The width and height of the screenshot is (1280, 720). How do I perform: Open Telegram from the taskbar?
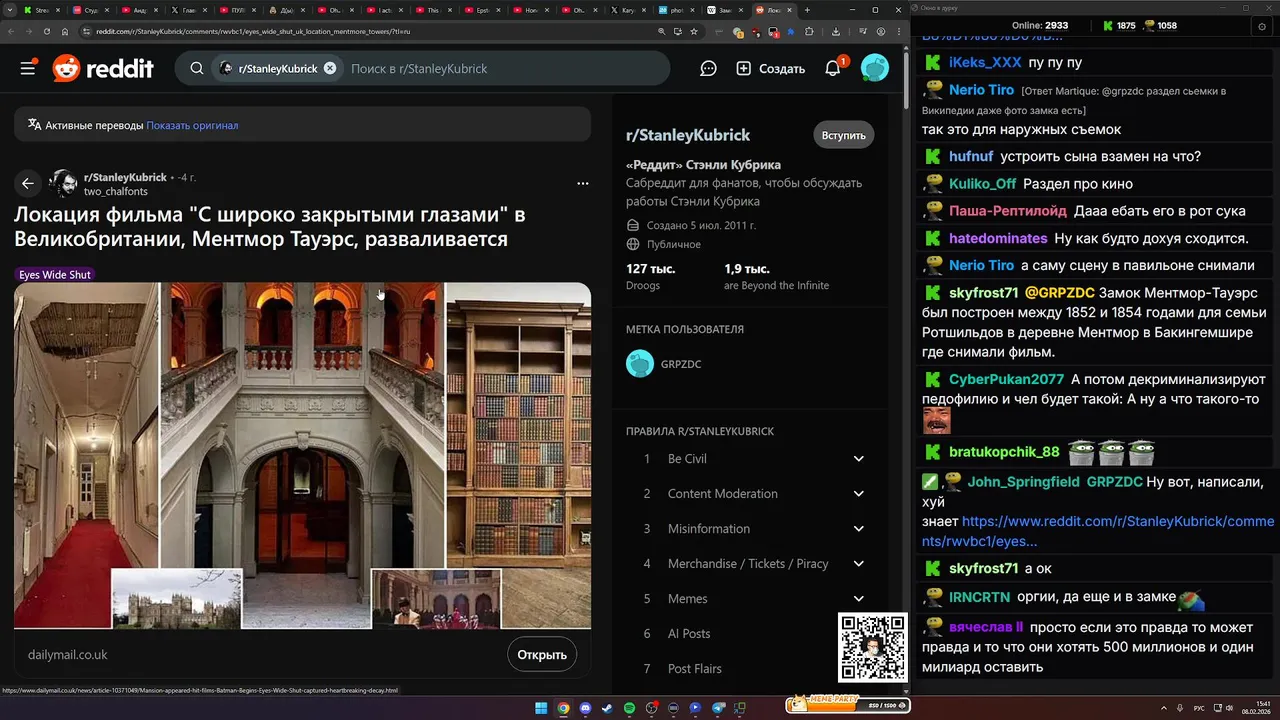717,708
